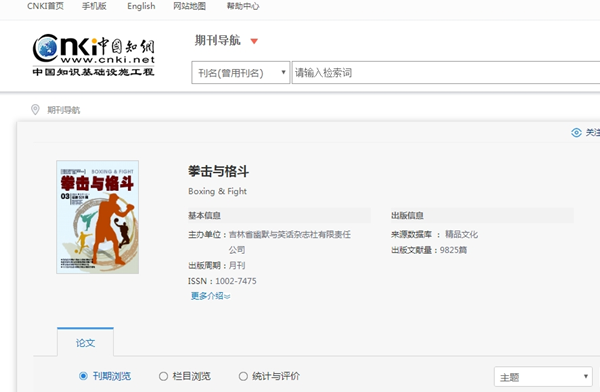Select the 统计与评价 radio button

point(243,376)
